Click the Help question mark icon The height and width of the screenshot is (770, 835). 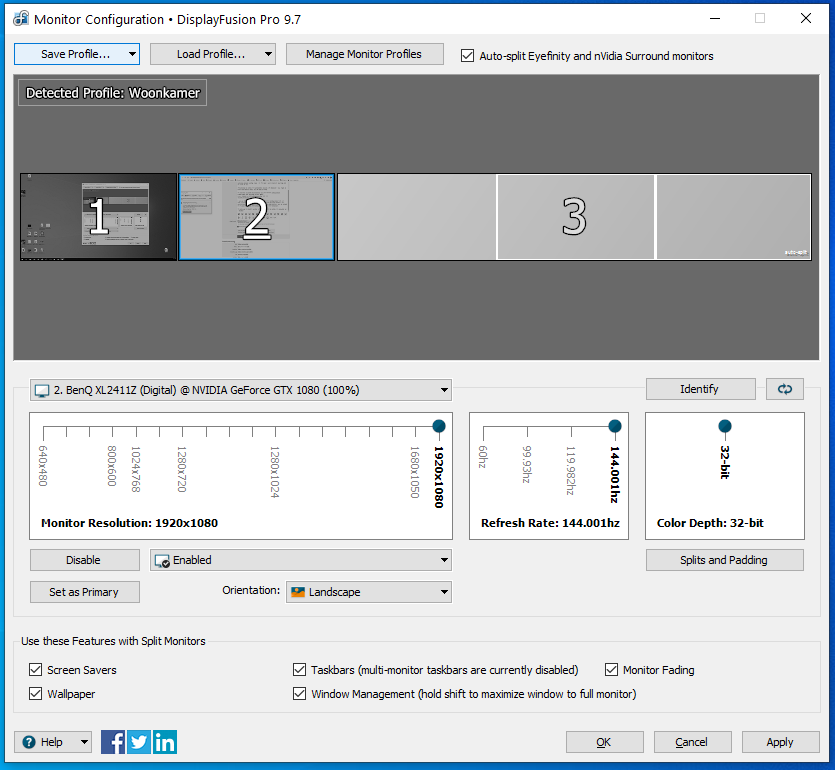(29, 742)
